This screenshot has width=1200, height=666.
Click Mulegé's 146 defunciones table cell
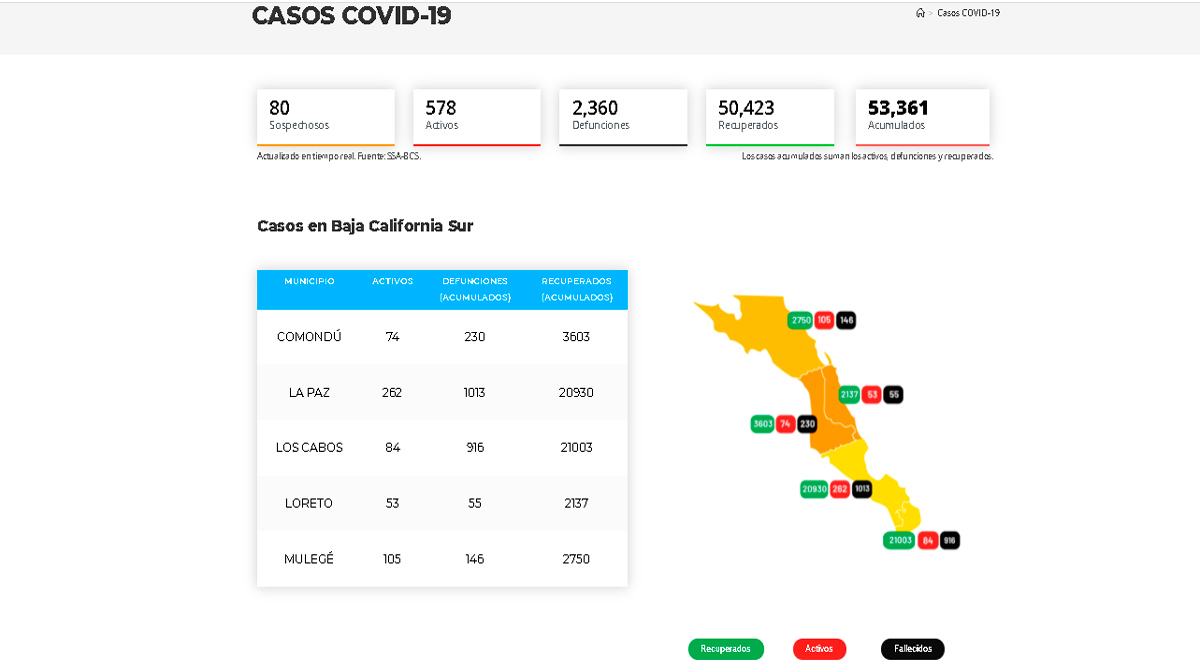coord(475,558)
